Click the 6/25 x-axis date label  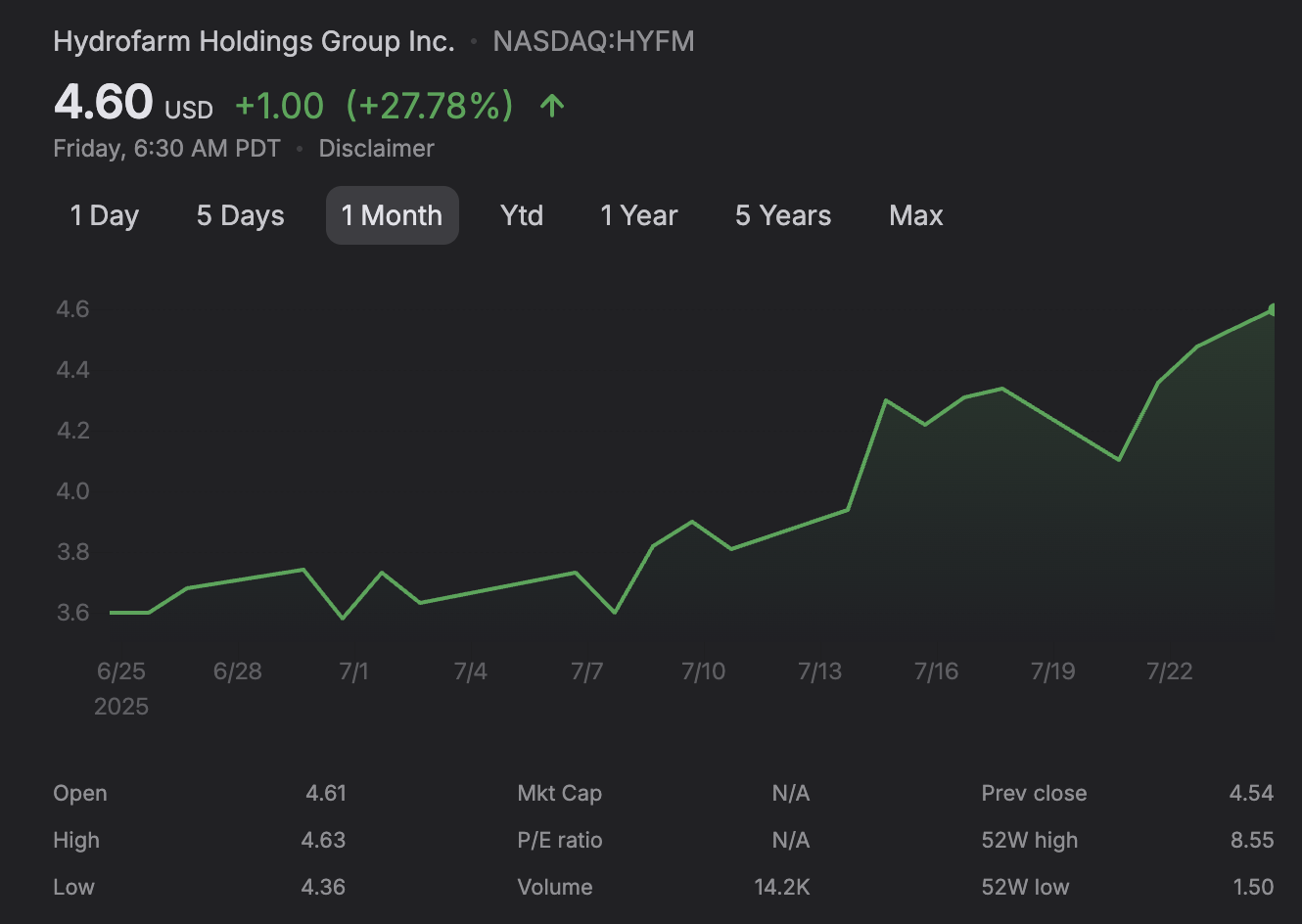pyautogui.click(x=121, y=671)
